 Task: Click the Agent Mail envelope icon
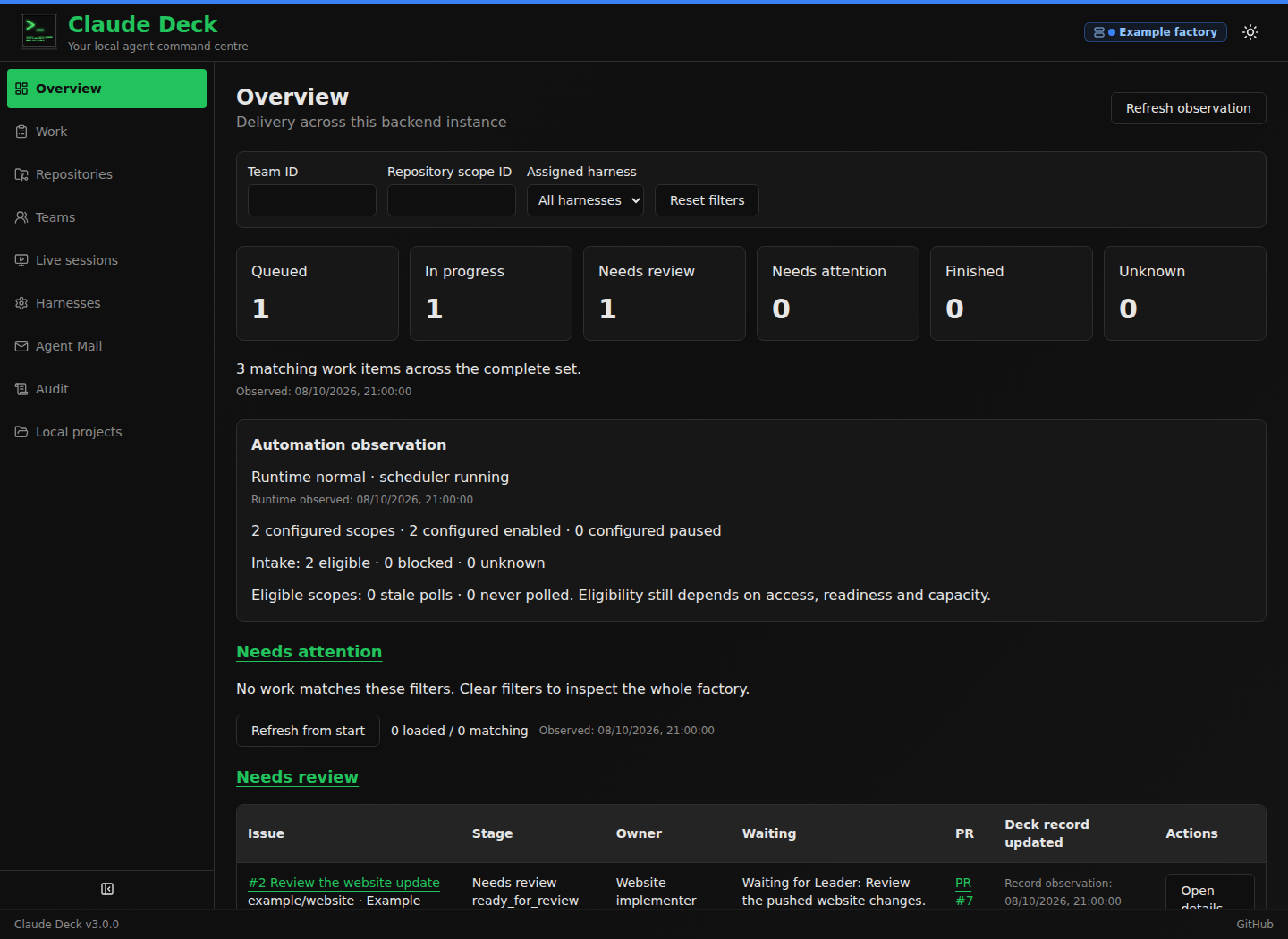click(x=21, y=346)
